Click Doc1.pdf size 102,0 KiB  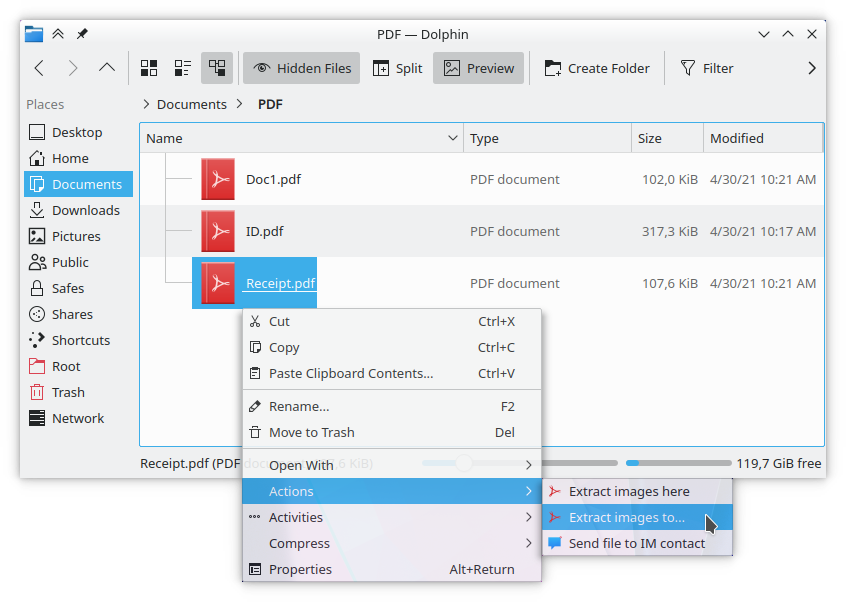coord(670,179)
